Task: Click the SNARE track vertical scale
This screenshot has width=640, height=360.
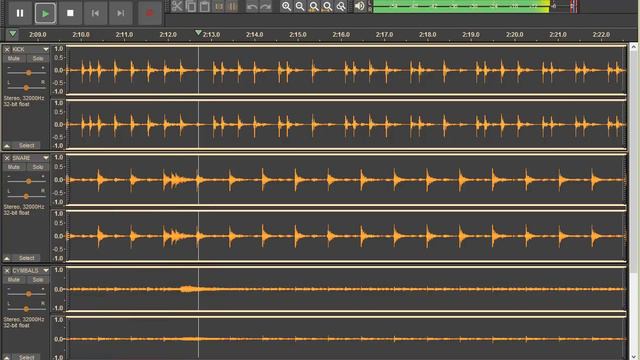Action: (58, 208)
